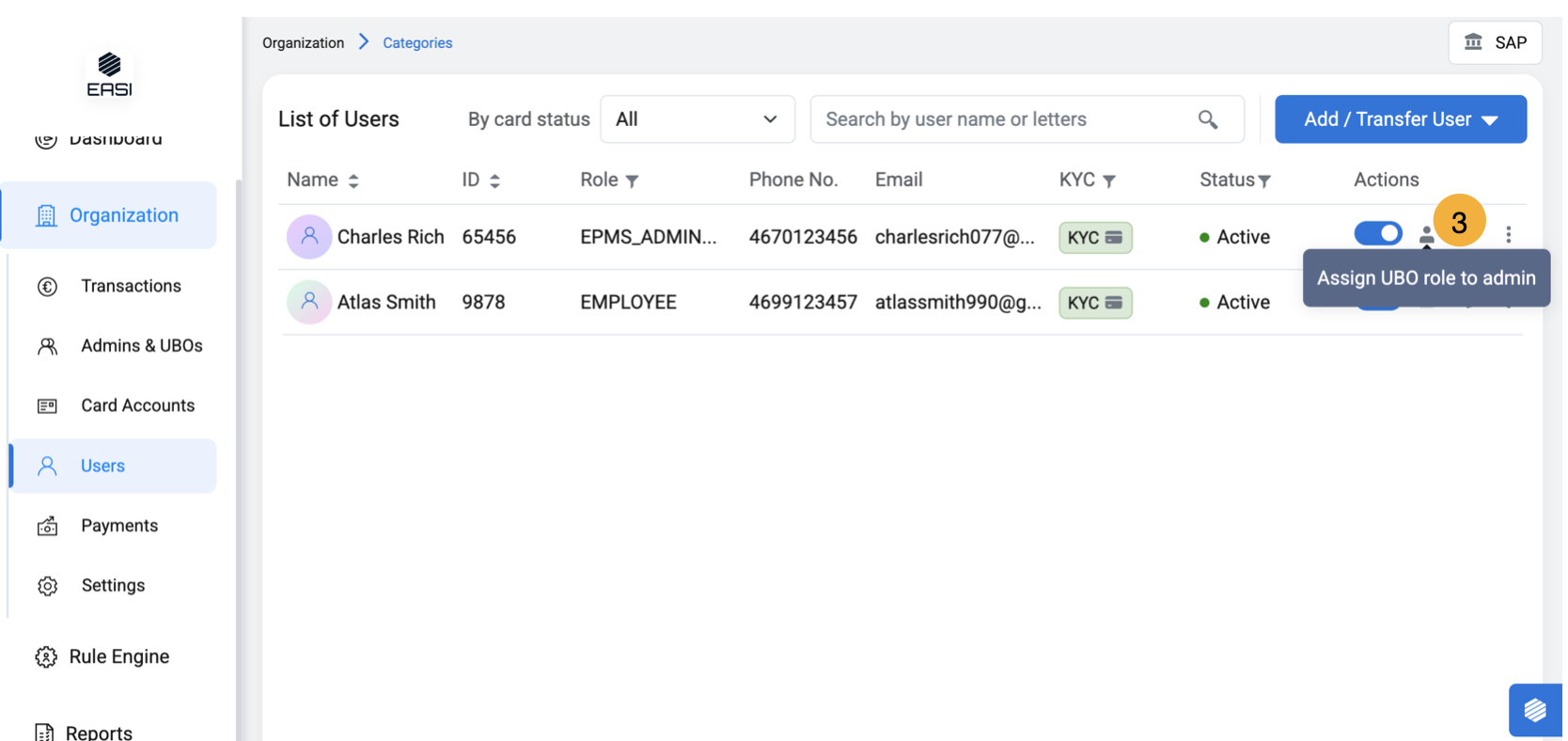Viewport: 1568px width, 741px height.
Task: Open the card status All dropdown
Action: [697, 119]
